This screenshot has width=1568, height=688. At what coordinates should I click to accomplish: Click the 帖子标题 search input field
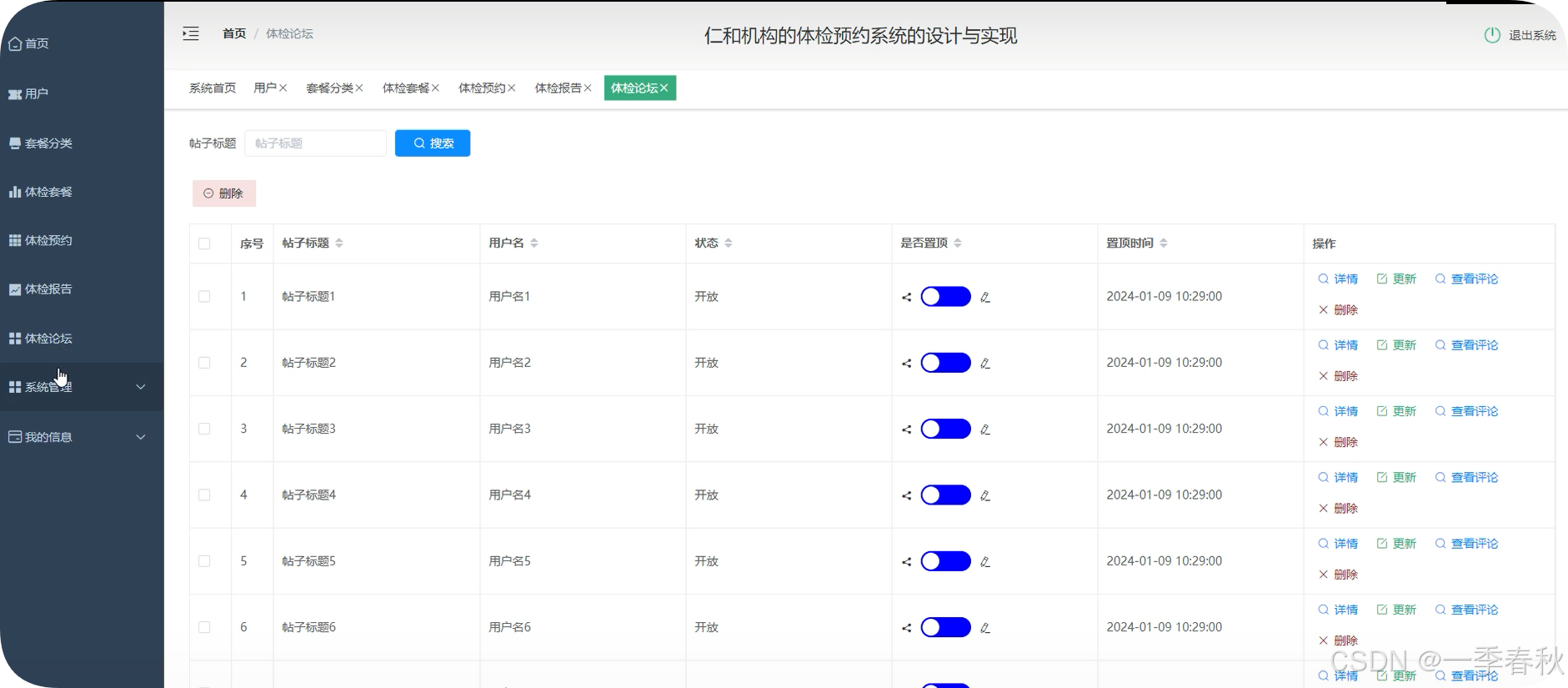click(x=315, y=143)
